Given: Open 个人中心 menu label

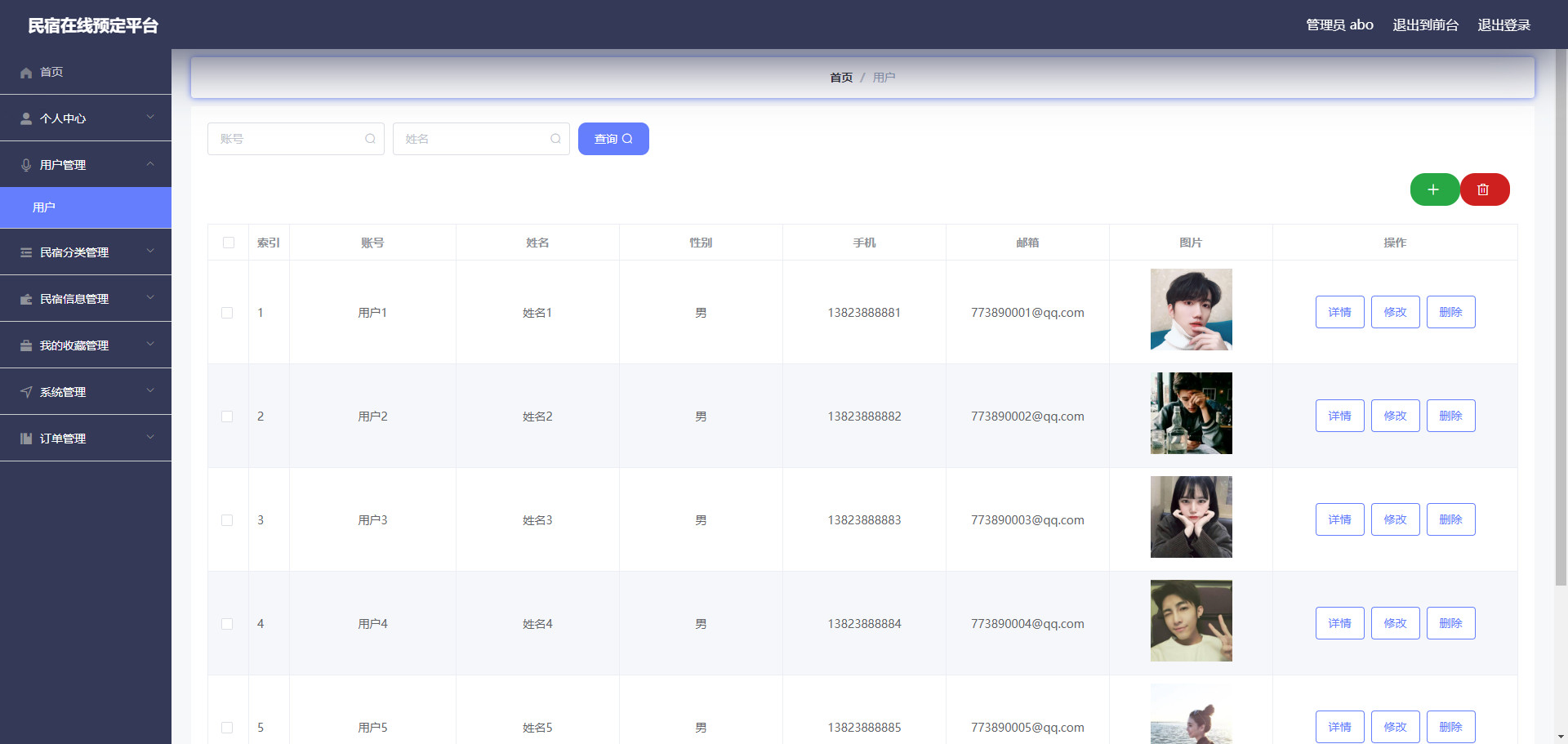Looking at the screenshot, I should pyautogui.click(x=63, y=119).
